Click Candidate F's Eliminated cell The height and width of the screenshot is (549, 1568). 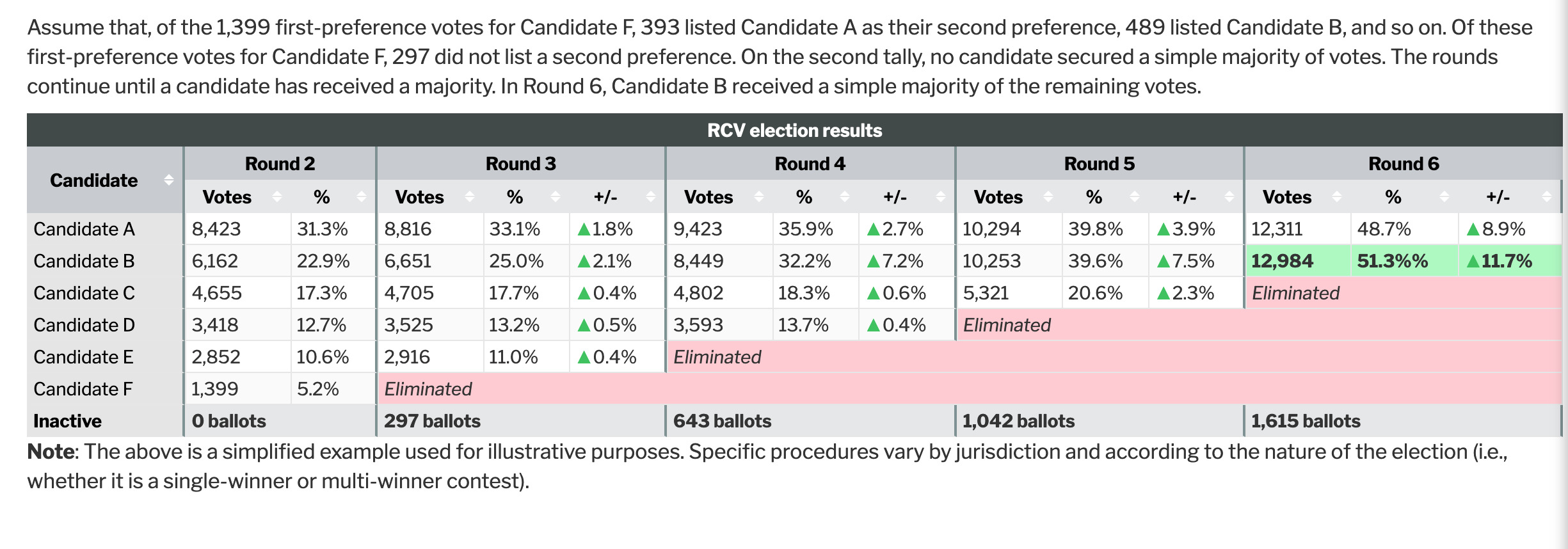click(x=428, y=389)
